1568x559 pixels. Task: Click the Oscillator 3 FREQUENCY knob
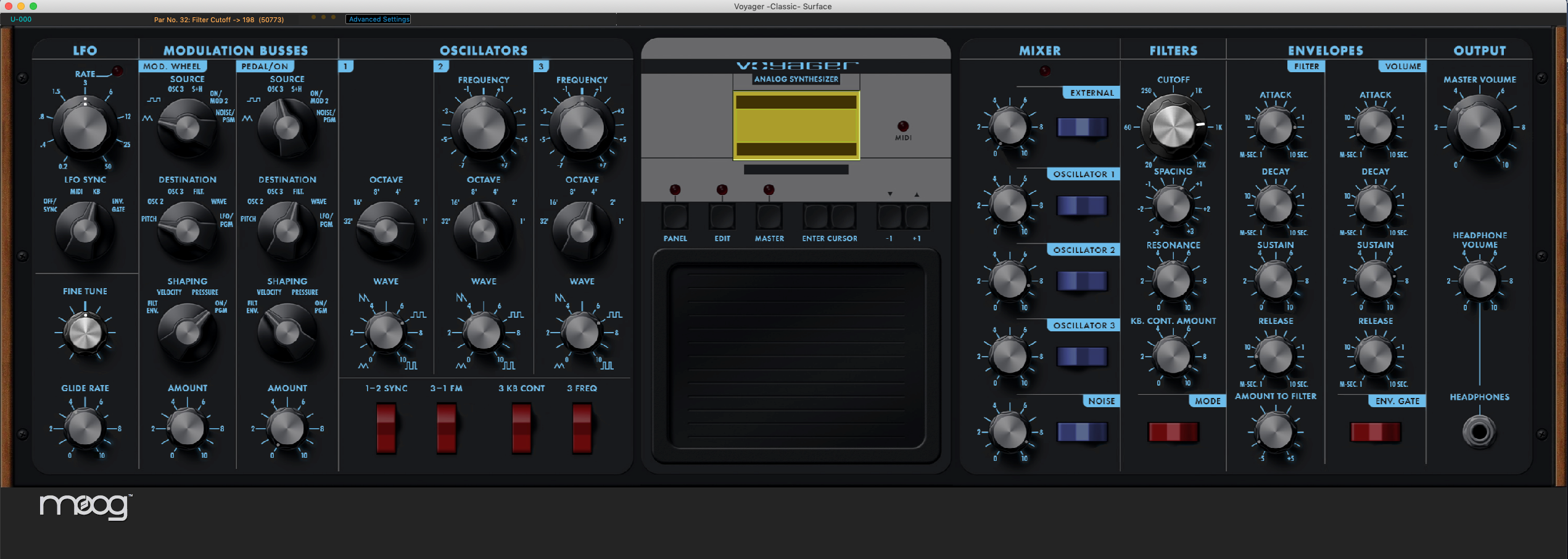582,128
